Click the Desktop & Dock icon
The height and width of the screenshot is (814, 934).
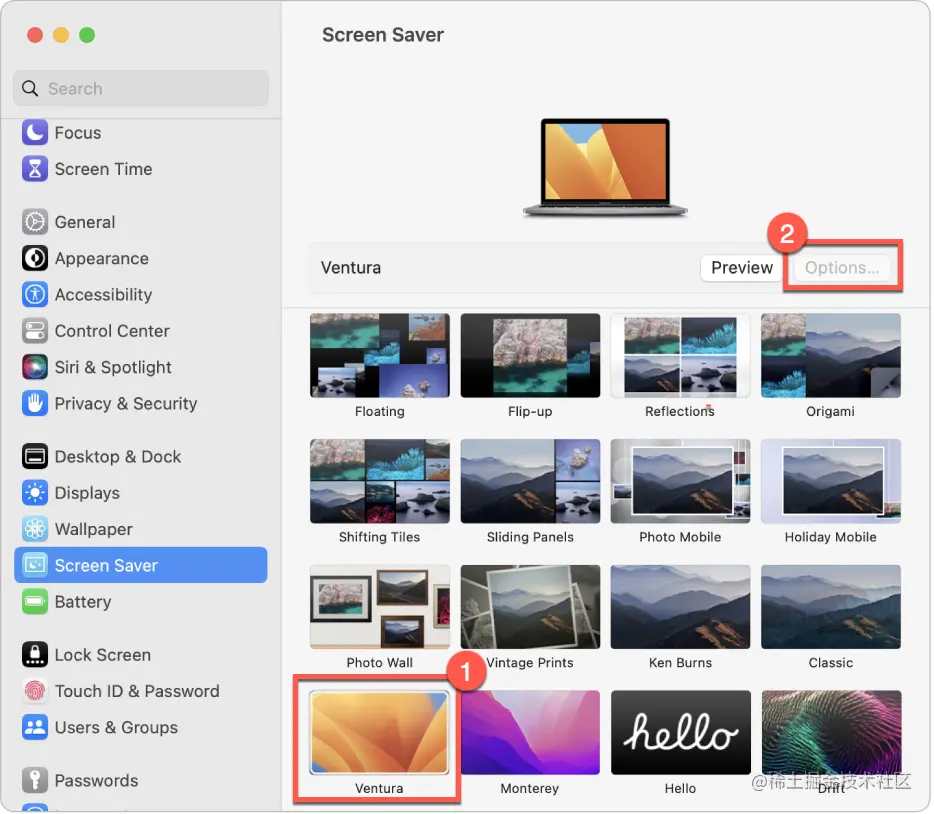click(35, 456)
